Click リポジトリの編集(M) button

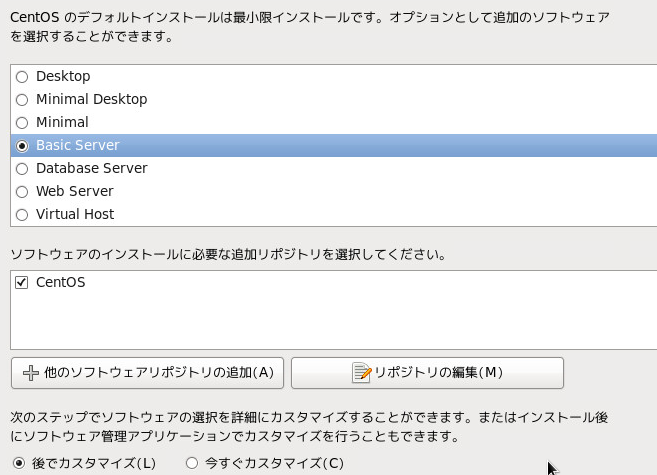[427, 373]
